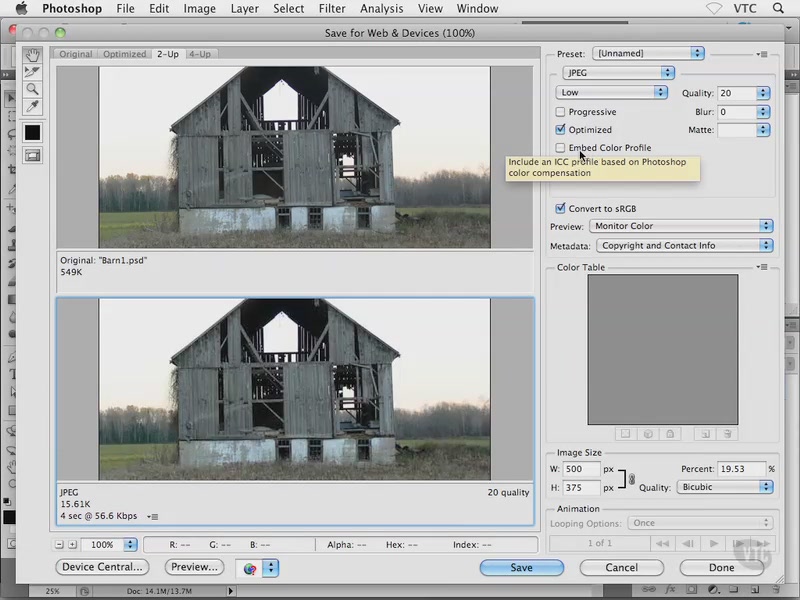800x600 pixels.
Task: Open the Metadata dropdown
Action: pos(684,245)
